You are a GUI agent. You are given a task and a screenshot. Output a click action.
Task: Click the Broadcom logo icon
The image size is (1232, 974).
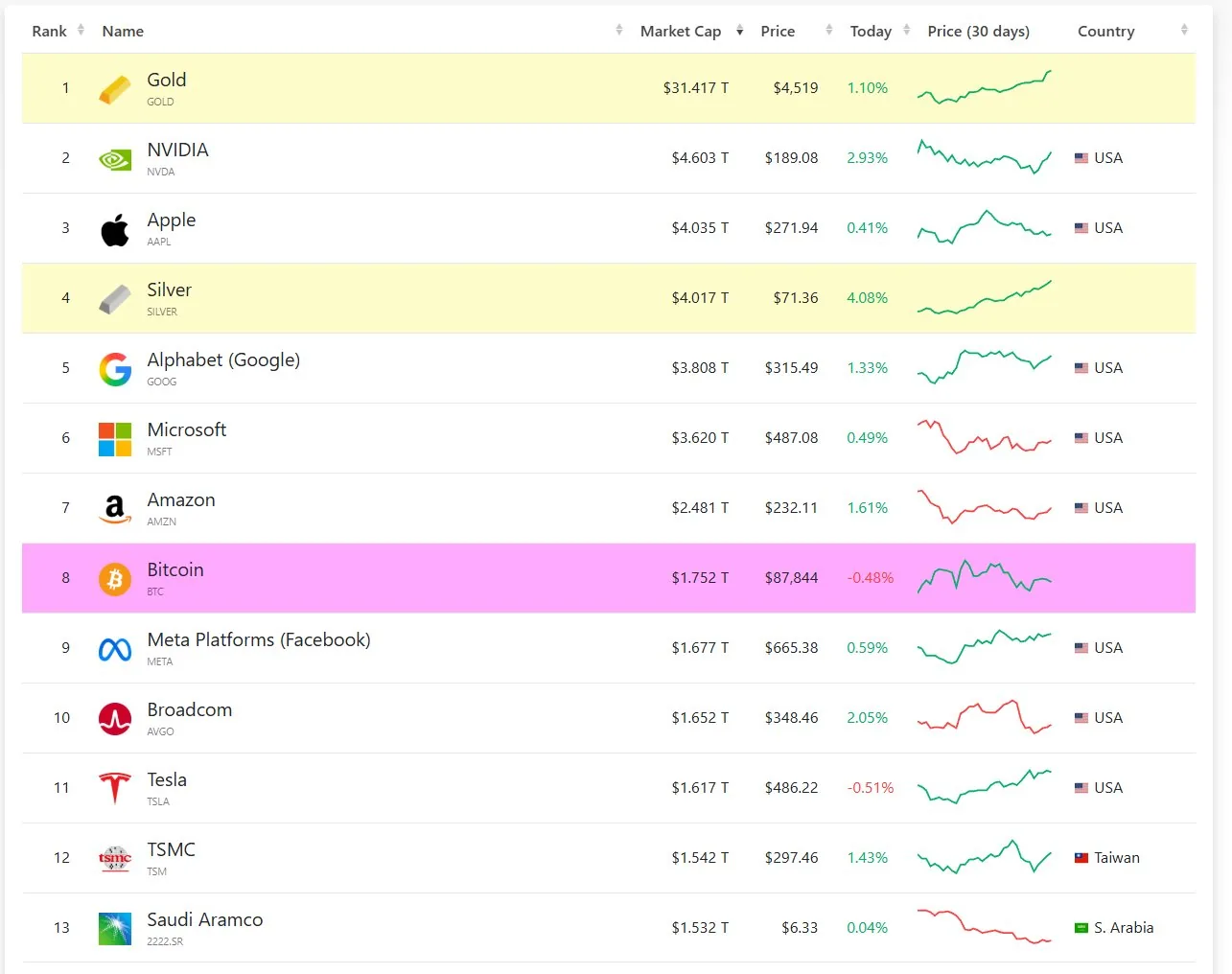click(x=115, y=719)
